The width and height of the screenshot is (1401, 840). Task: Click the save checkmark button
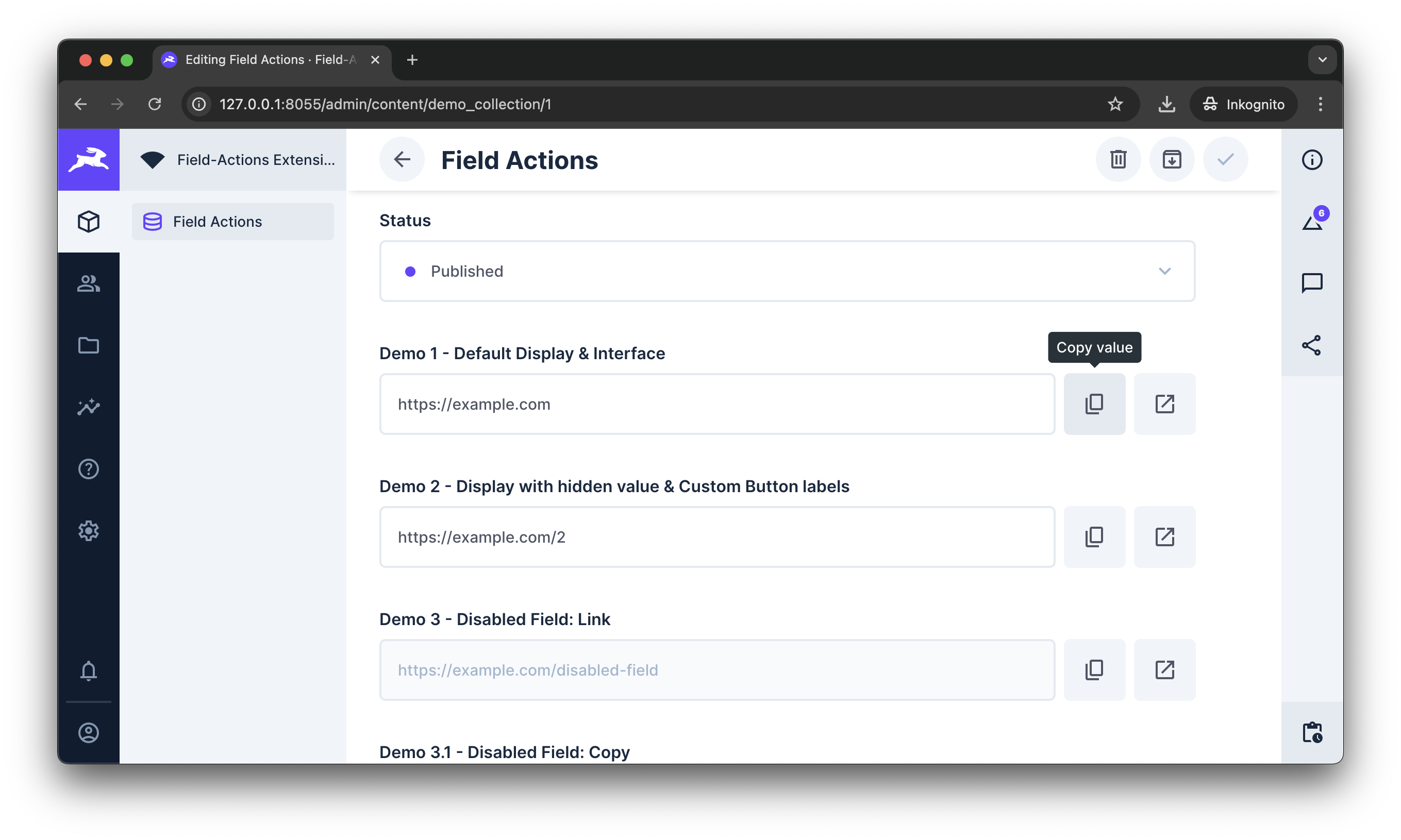pyautogui.click(x=1225, y=160)
